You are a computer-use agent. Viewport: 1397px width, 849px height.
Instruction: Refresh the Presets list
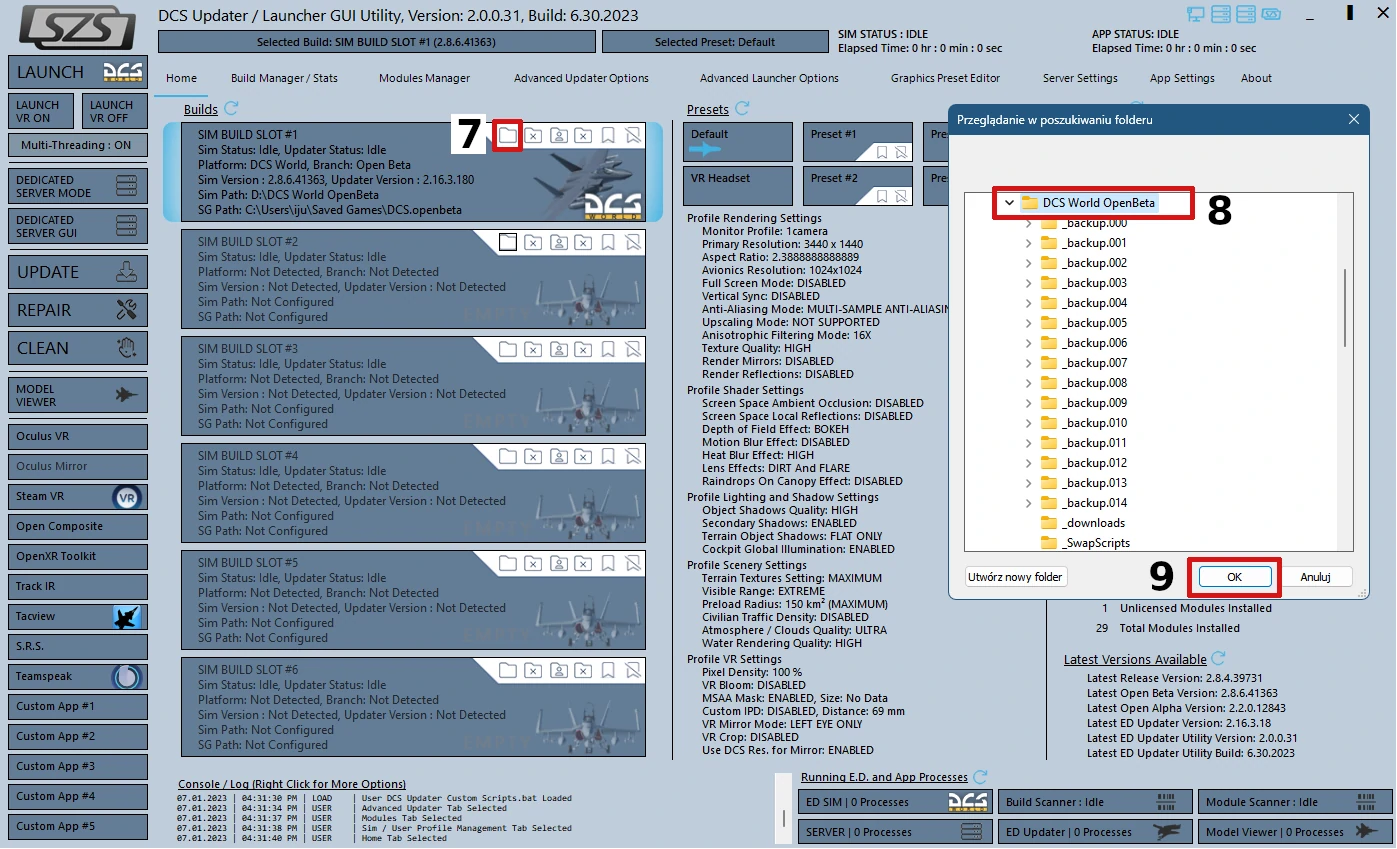click(742, 109)
